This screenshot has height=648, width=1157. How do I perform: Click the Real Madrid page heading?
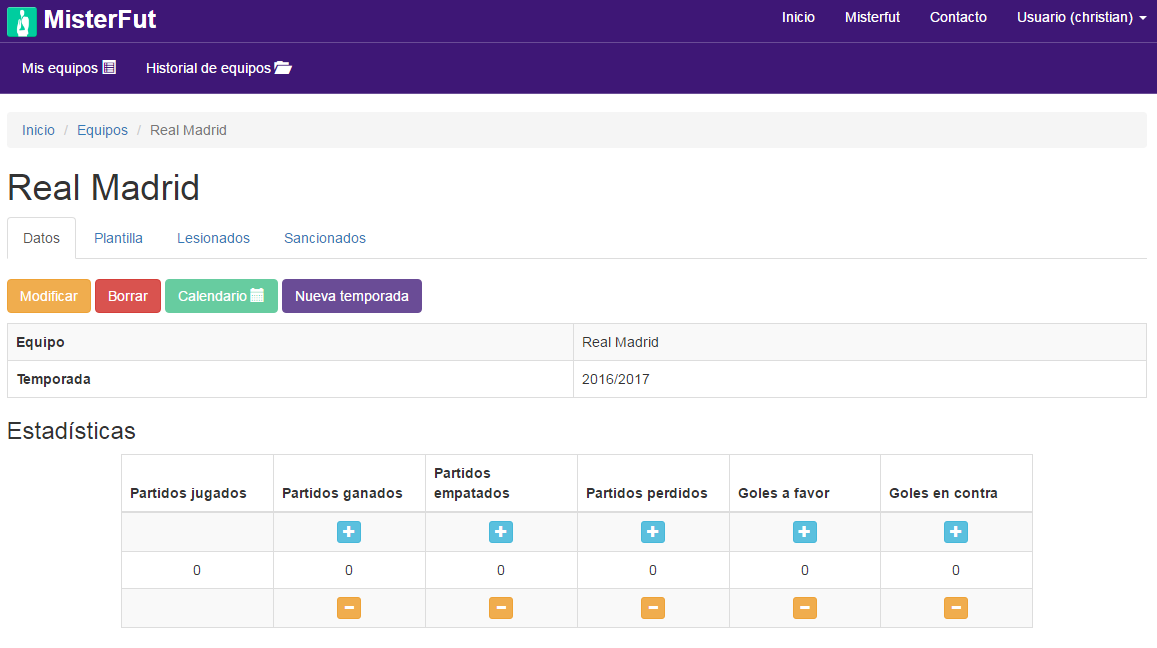[103, 187]
